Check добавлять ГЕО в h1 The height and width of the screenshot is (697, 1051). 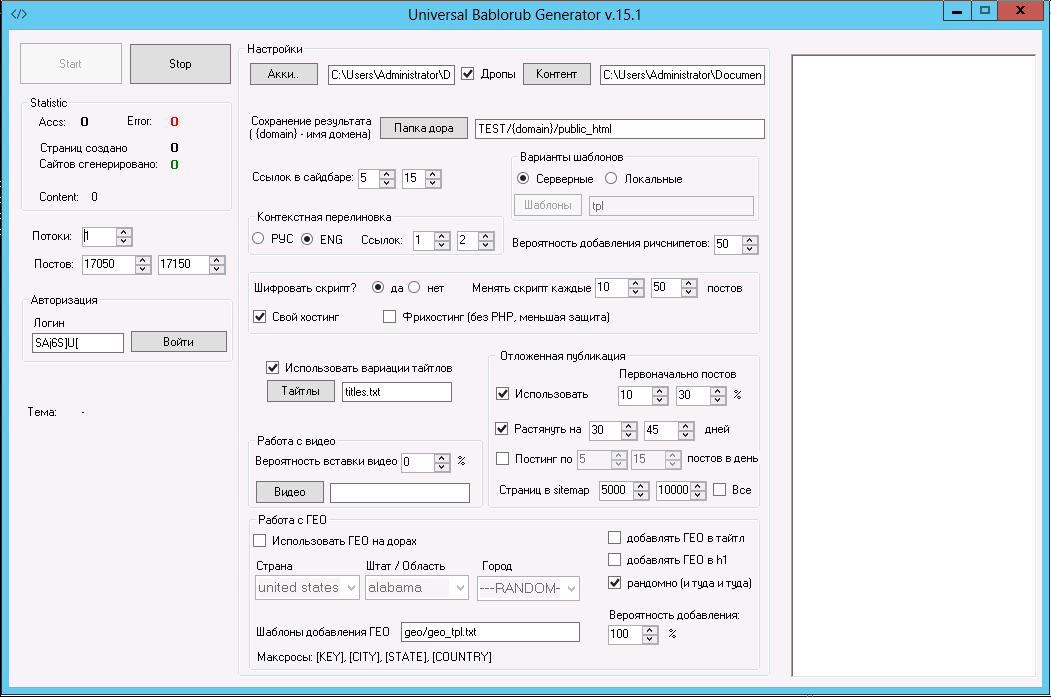tap(614, 560)
